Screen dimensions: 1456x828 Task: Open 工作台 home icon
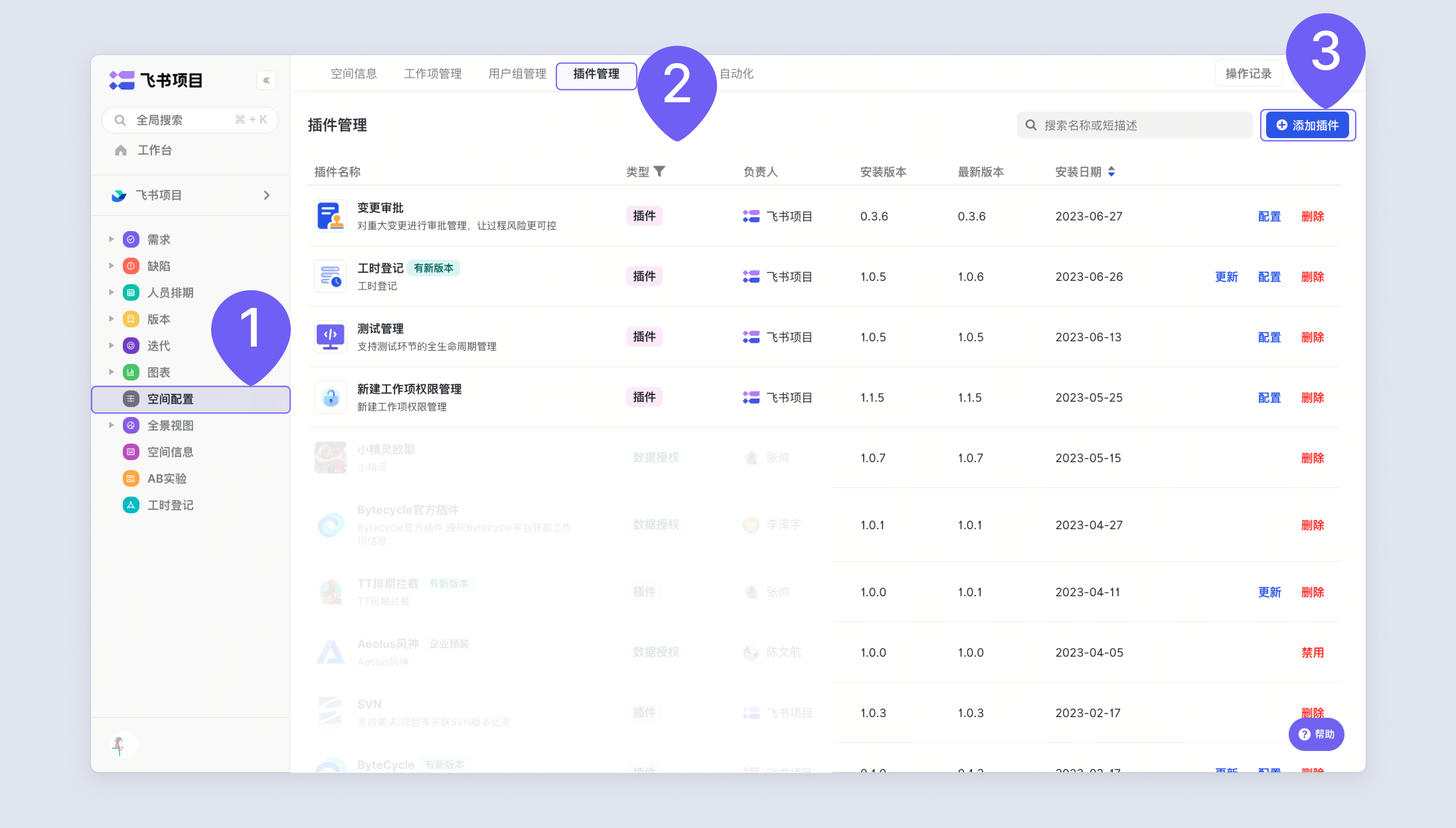121,150
